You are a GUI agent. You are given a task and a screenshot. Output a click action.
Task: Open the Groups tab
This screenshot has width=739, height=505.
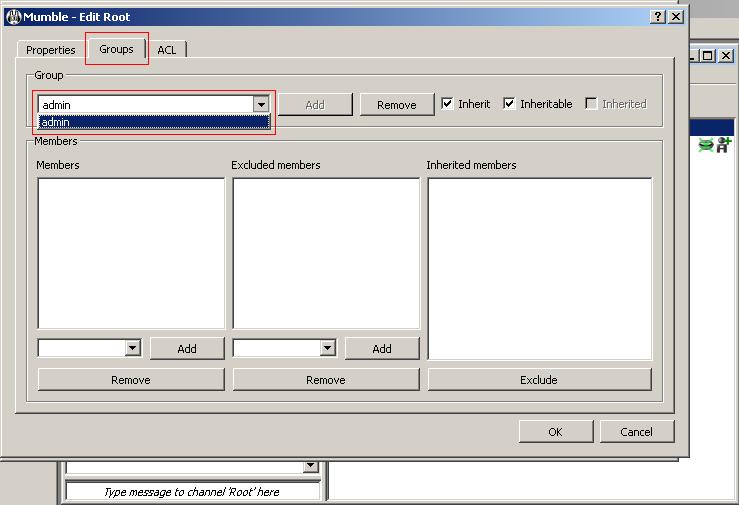(x=116, y=49)
